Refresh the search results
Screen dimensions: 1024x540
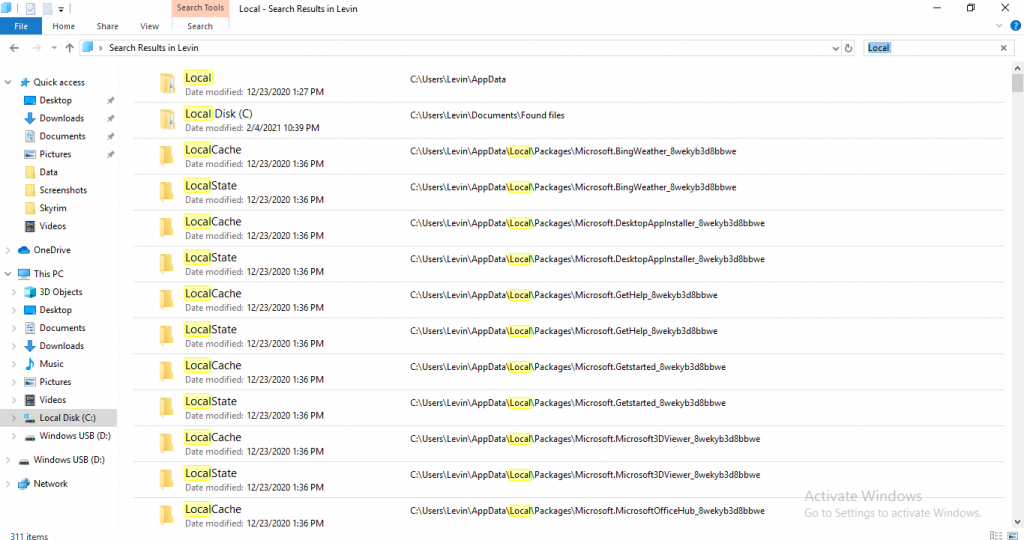click(x=848, y=48)
